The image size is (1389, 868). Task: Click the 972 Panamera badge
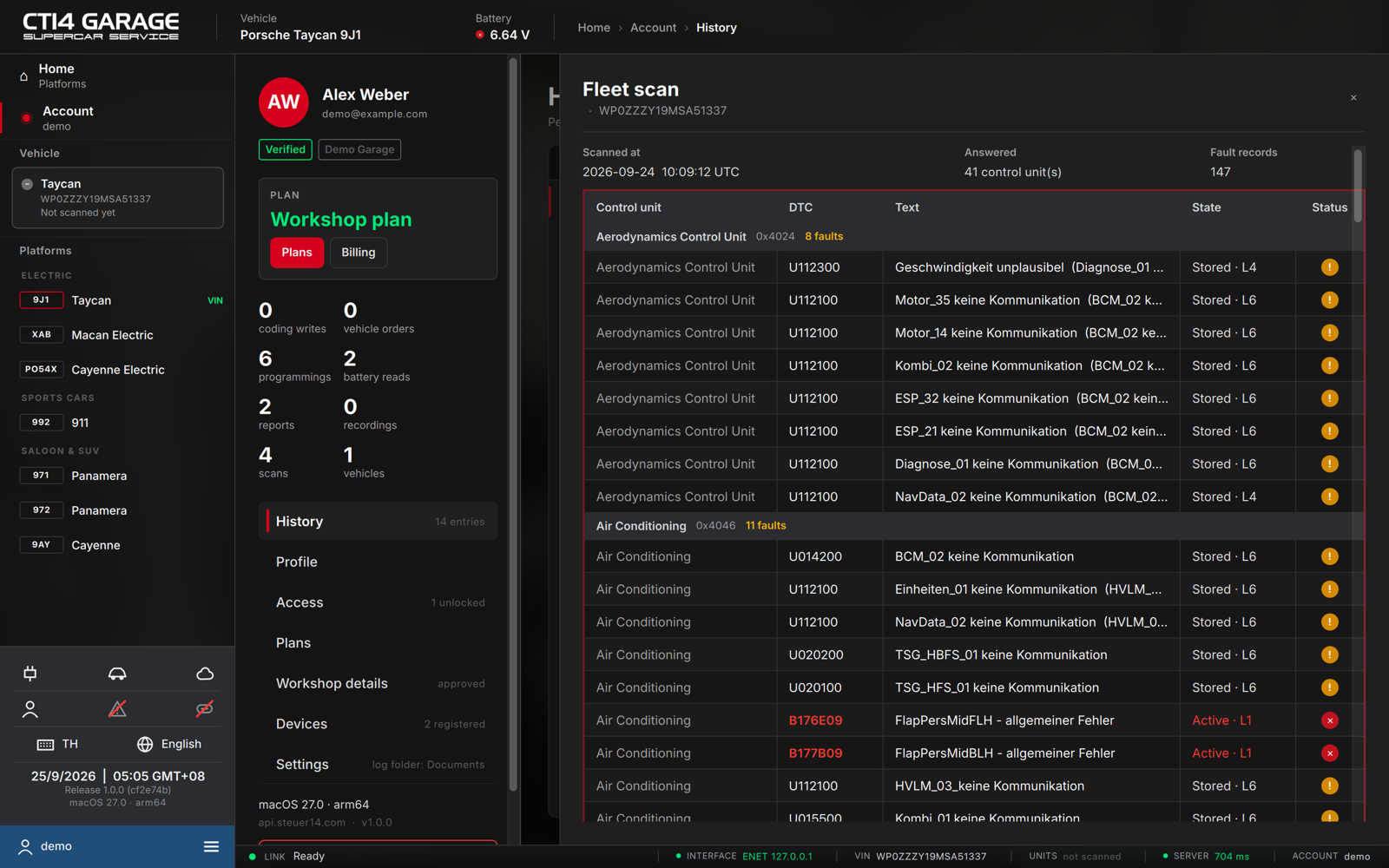tap(41, 510)
